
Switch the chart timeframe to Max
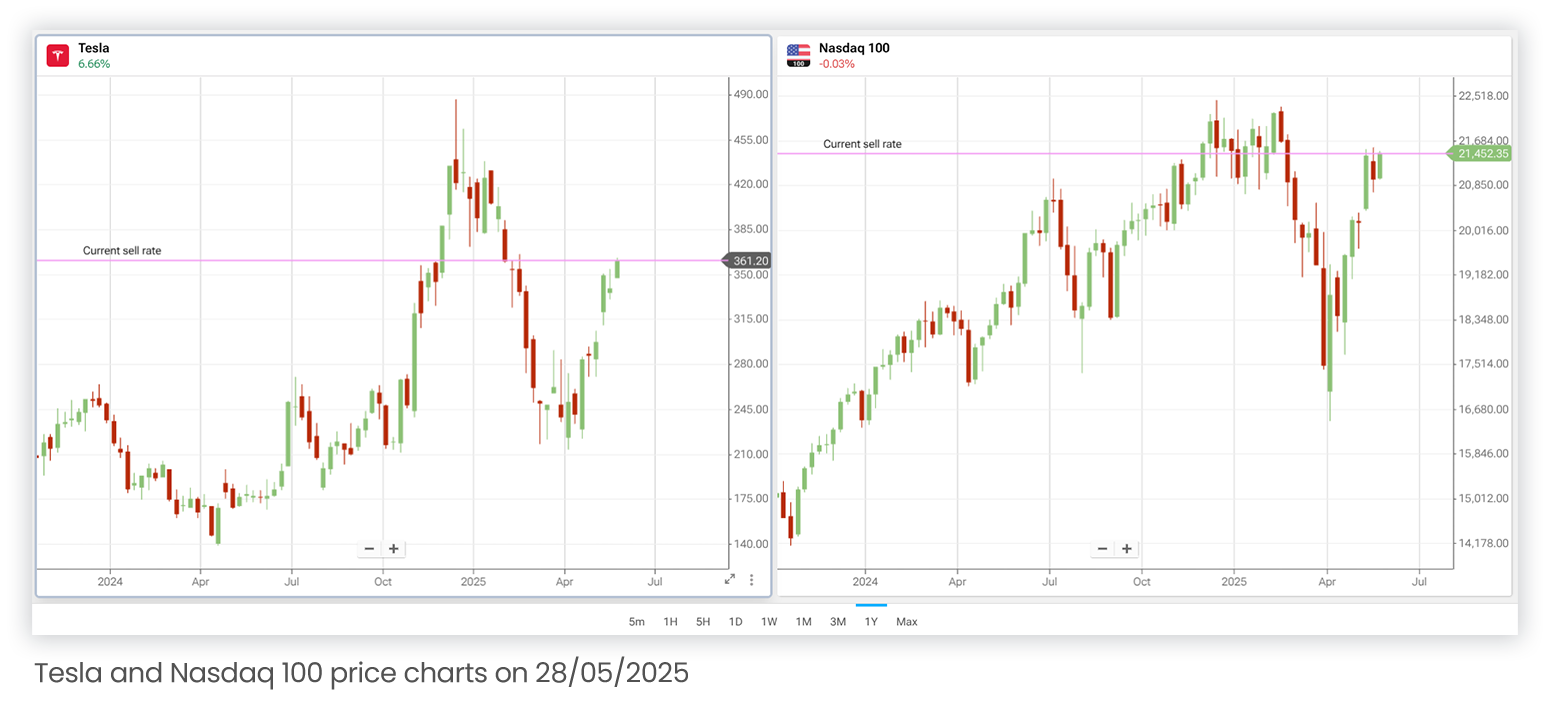point(906,621)
